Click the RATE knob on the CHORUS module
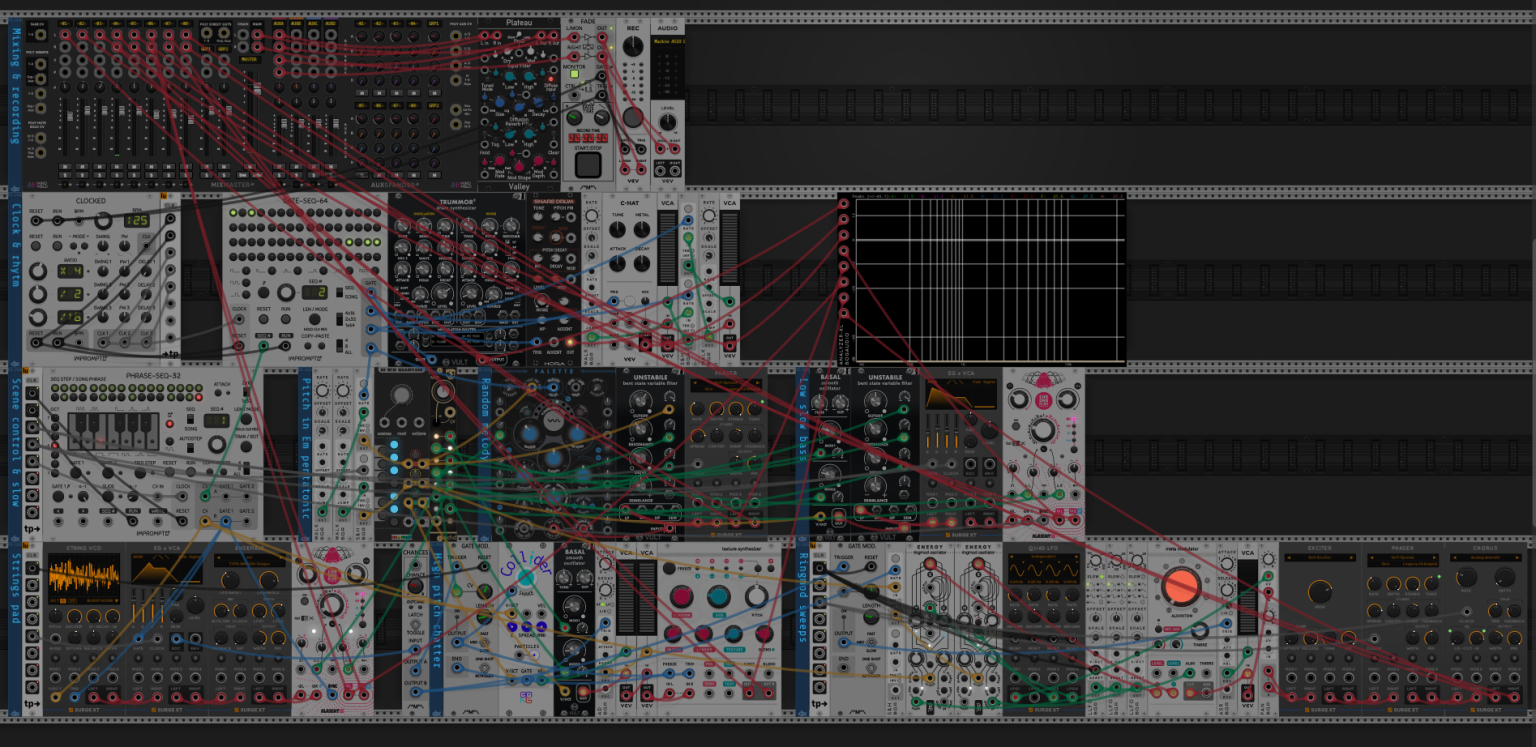Viewport: 1536px width, 747px height. [x=1466, y=579]
